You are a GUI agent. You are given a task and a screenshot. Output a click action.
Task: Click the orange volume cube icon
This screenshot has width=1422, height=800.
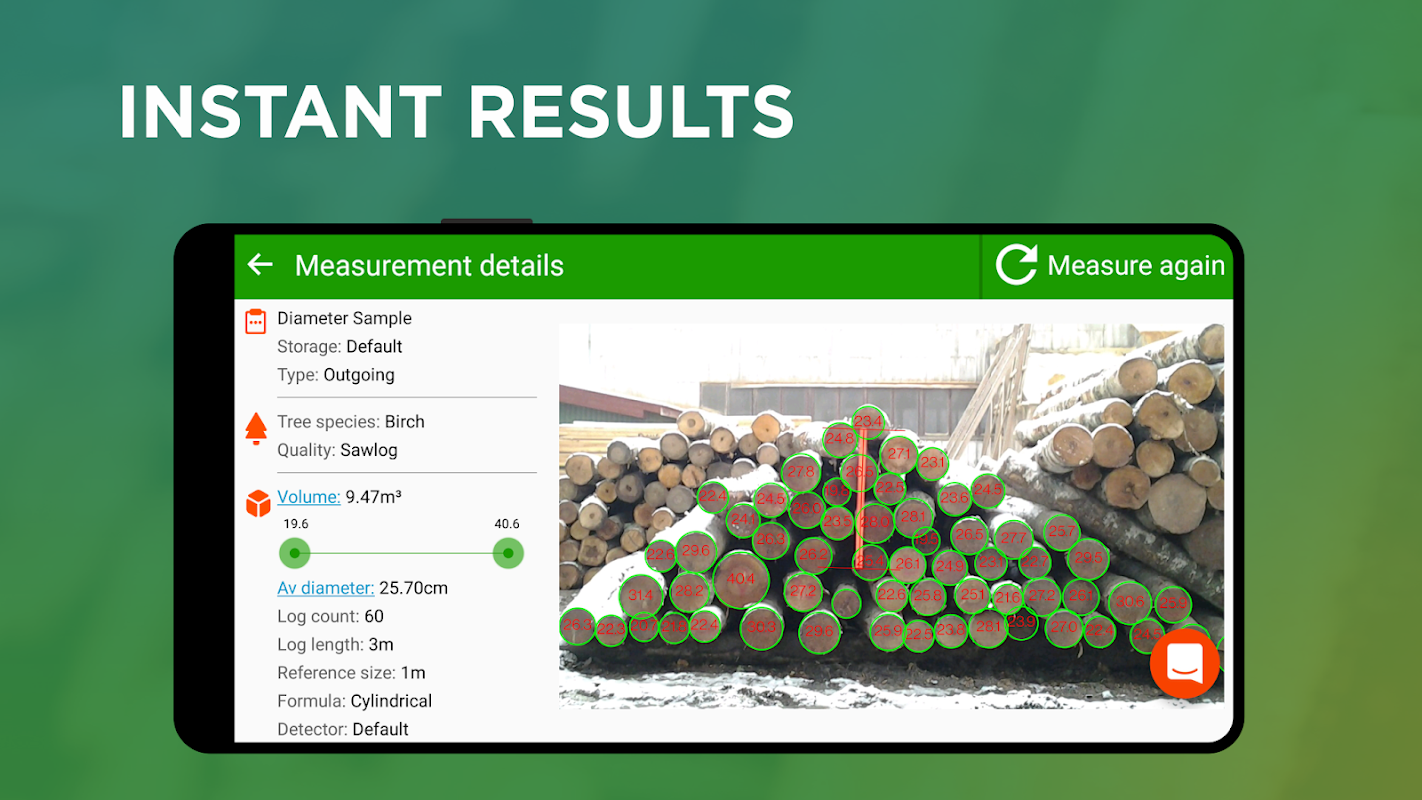[258, 503]
